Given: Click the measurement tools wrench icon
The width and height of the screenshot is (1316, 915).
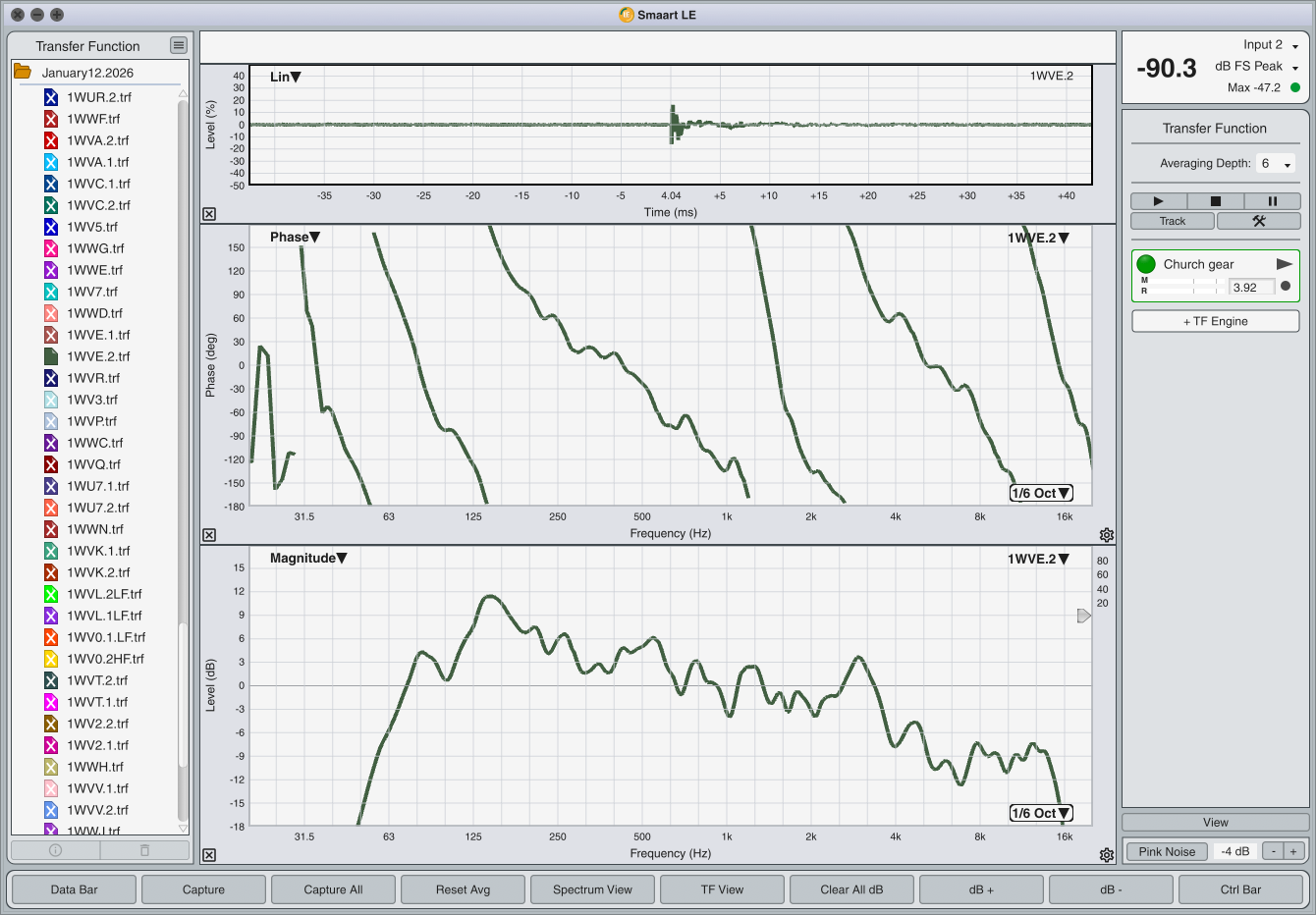Looking at the screenshot, I should coord(1259,221).
